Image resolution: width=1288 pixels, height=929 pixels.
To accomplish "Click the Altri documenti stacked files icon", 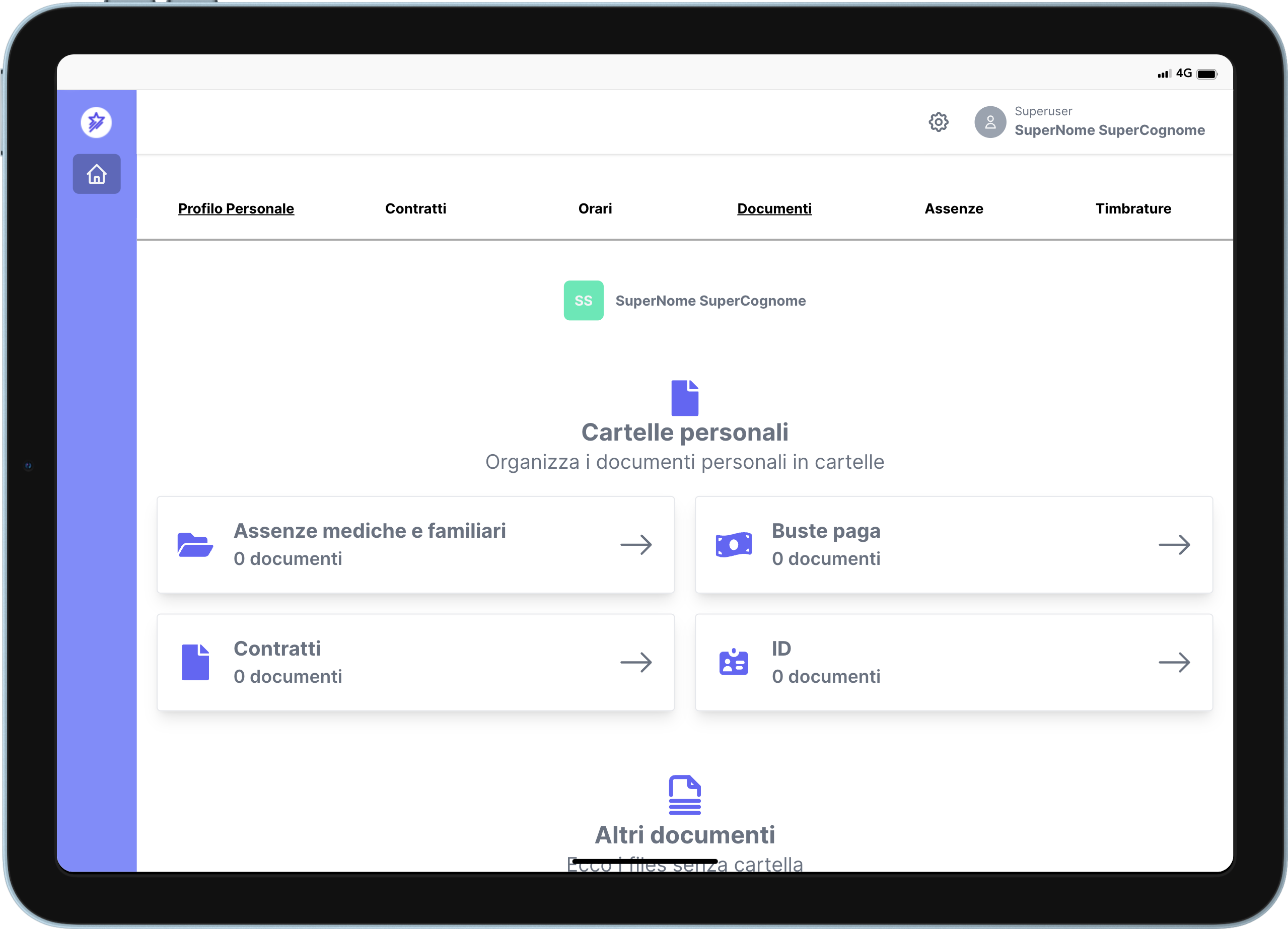I will tap(685, 794).
